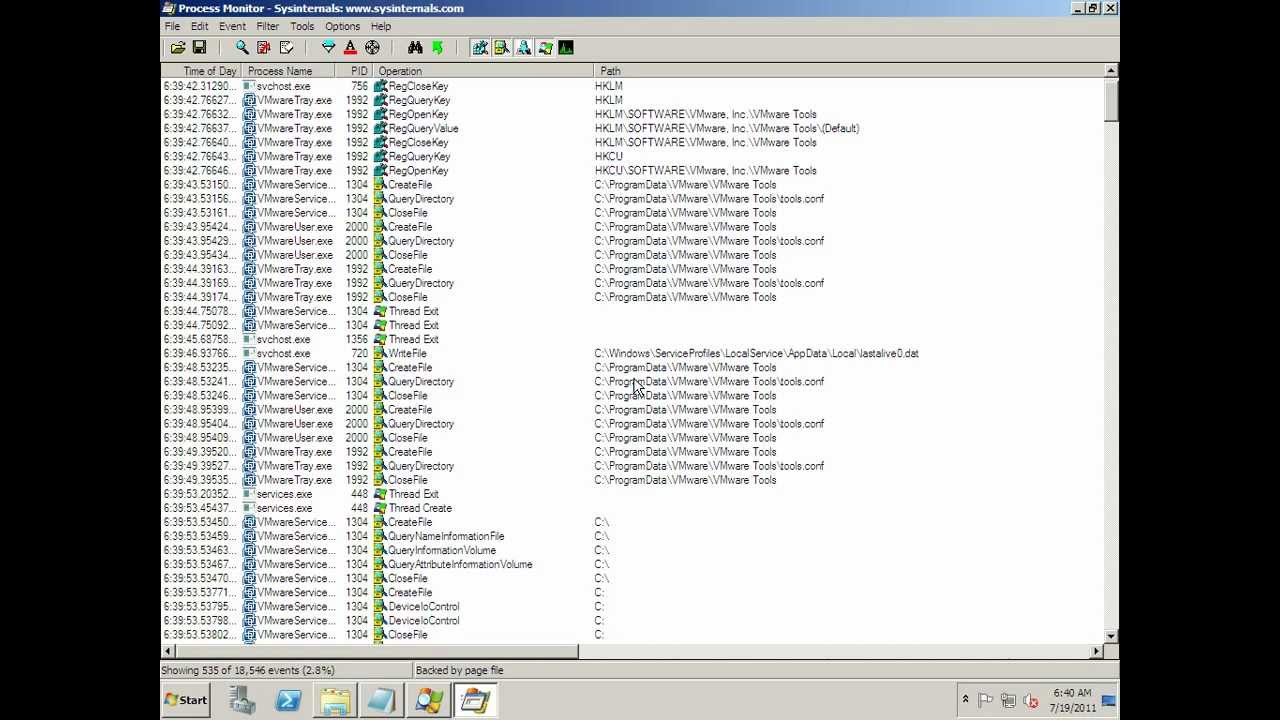Toggle Show Process and Thread Activity button
1280x720 pixels.
[x=545, y=47]
